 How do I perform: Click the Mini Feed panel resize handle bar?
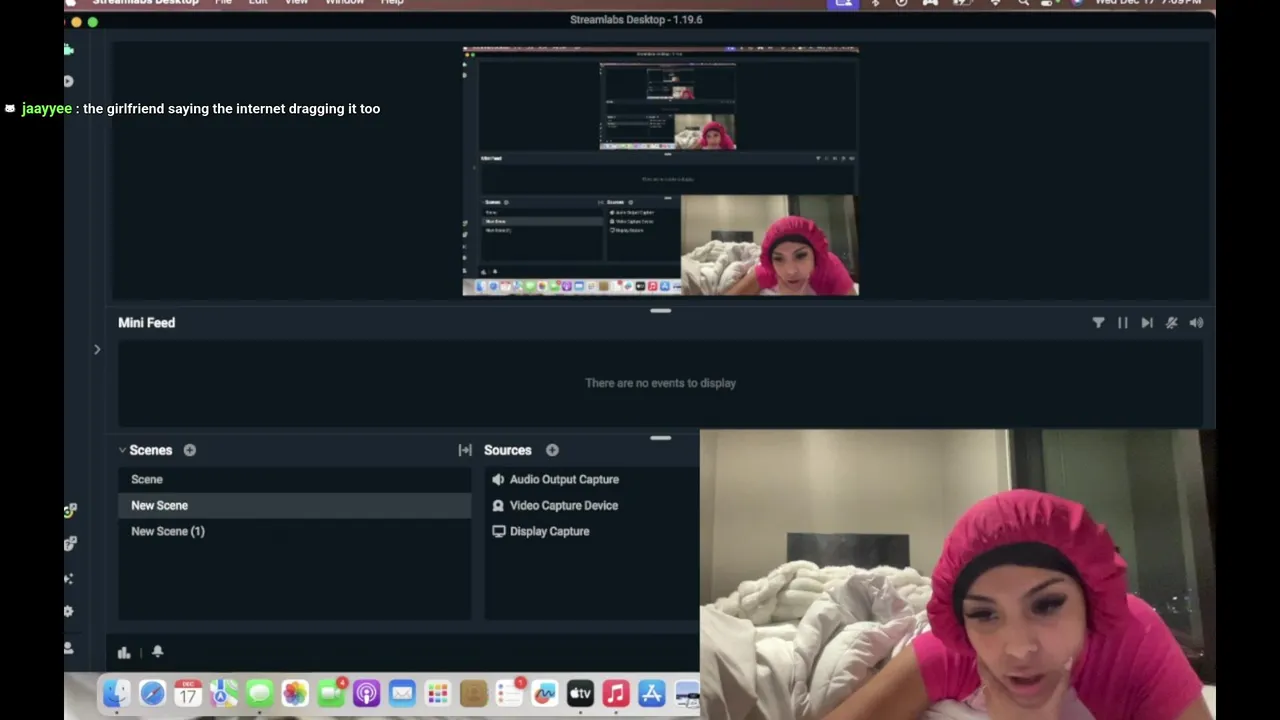pos(660,437)
